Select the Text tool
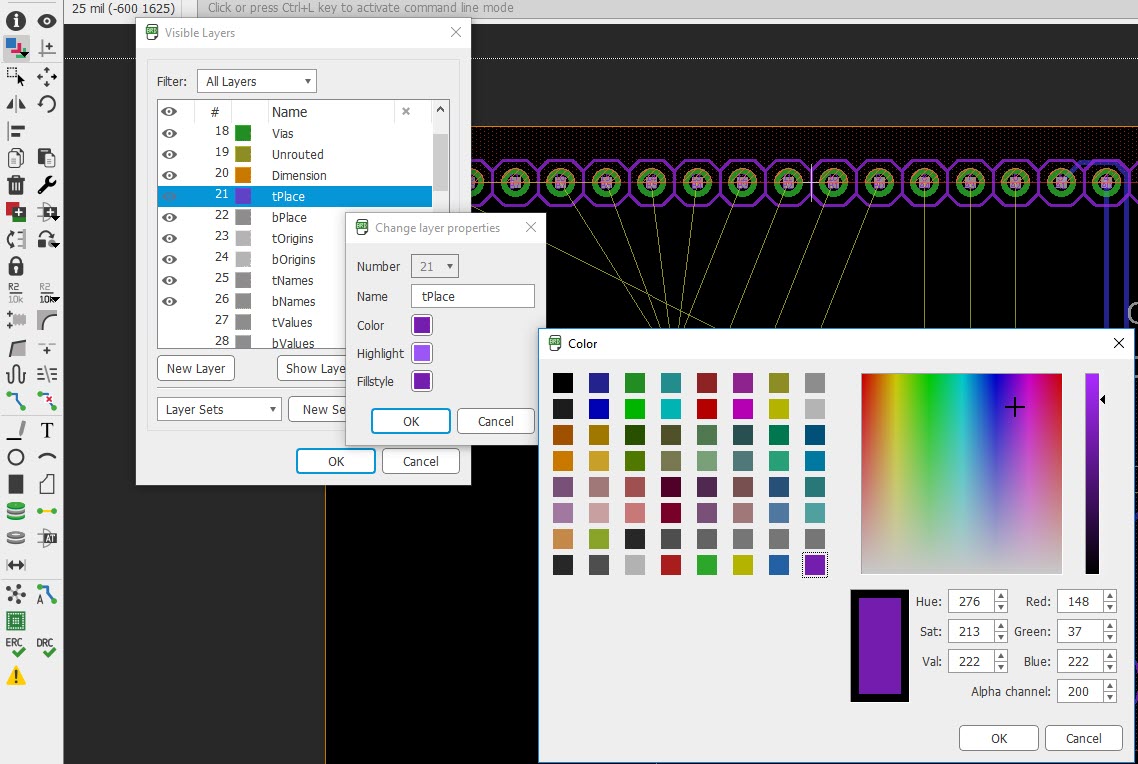 (46, 430)
